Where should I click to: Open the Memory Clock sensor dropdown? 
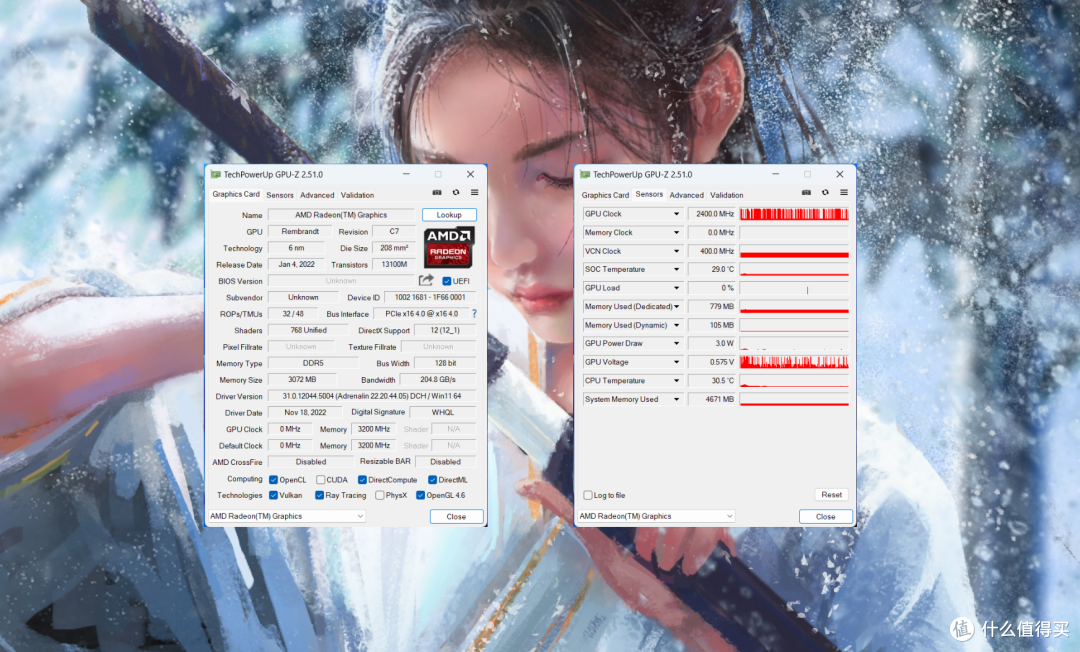676,233
